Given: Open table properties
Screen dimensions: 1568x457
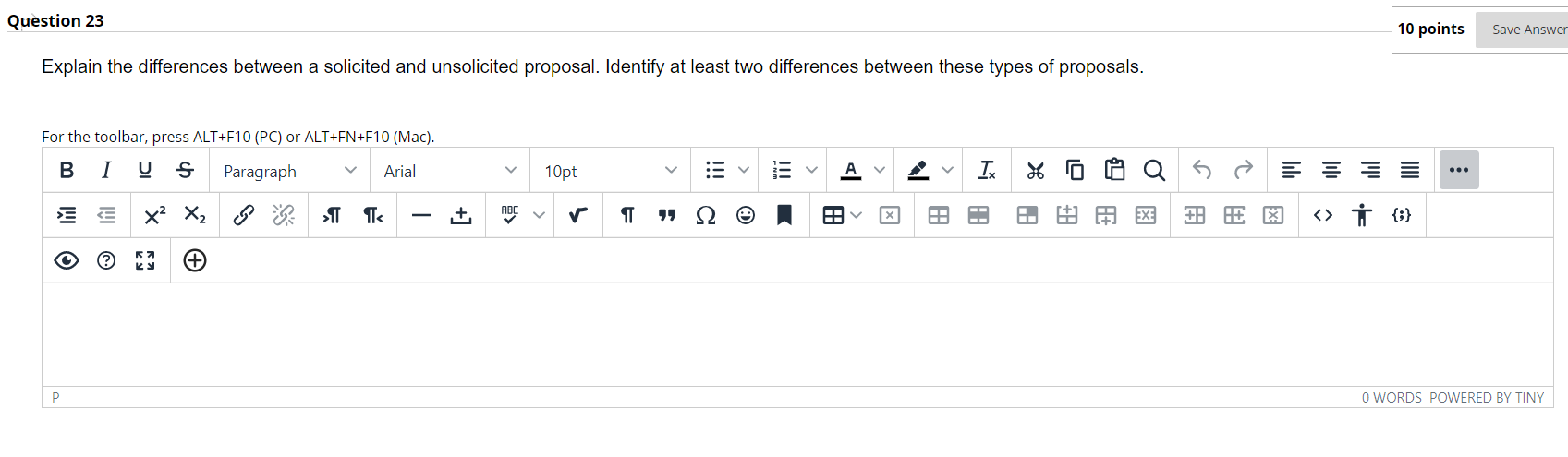Looking at the screenshot, I should pyautogui.click(x=939, y=215).
